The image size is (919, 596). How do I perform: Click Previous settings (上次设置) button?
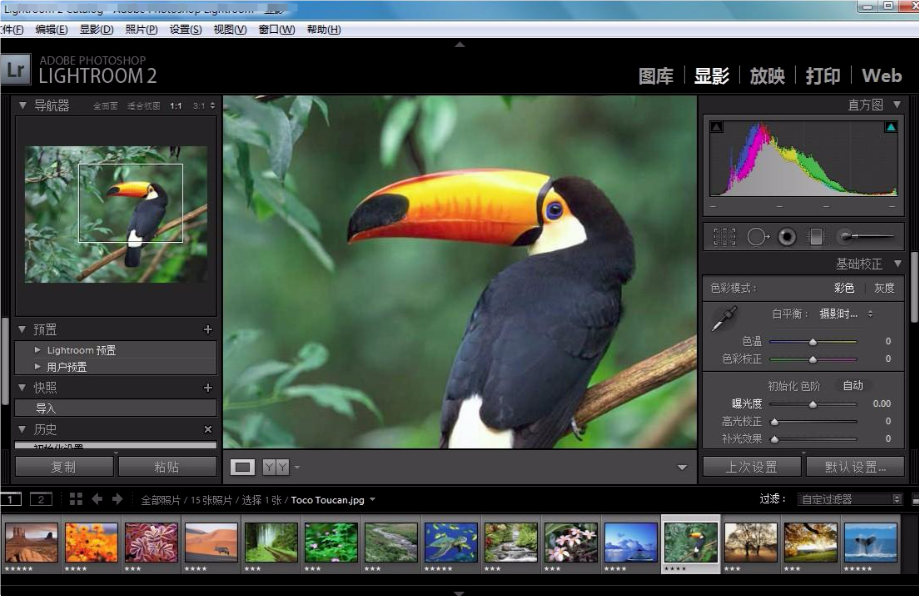click(752, 467)
